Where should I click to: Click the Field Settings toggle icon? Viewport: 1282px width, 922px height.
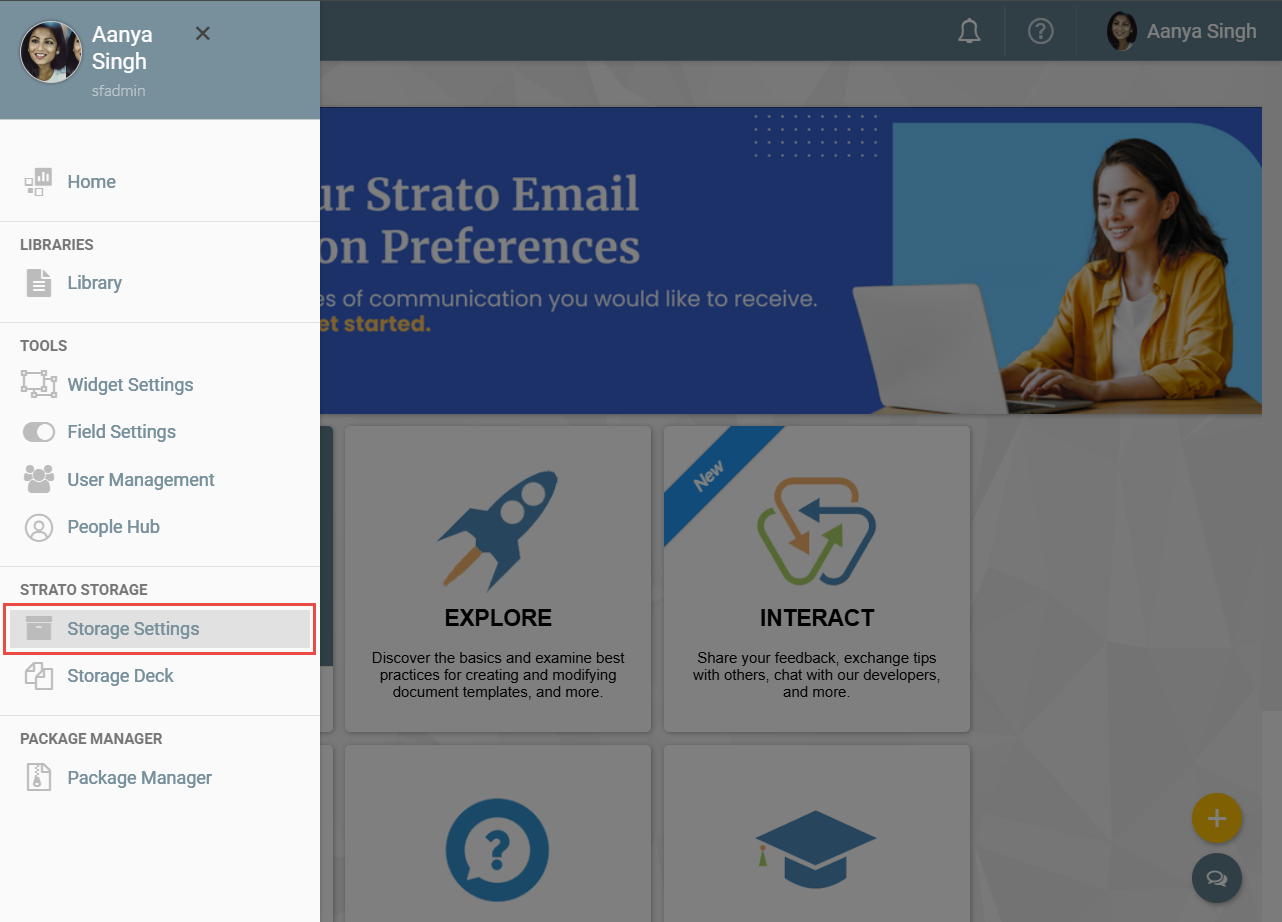(x=38, y=432)
